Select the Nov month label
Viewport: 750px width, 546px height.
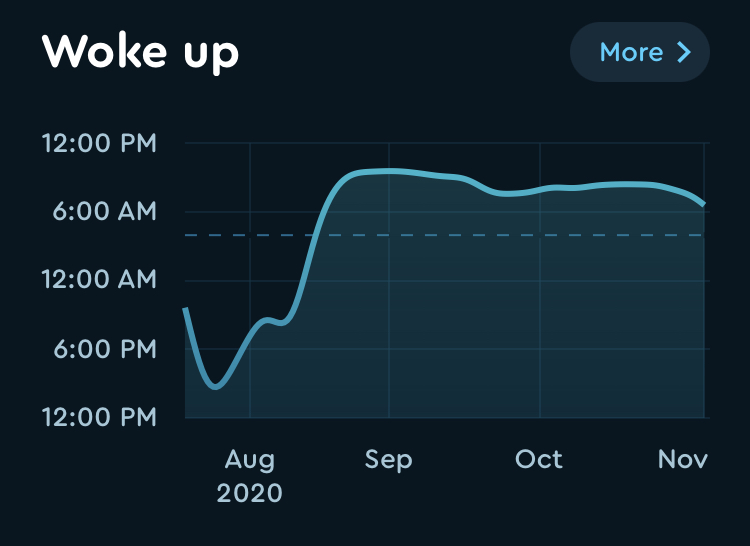pyautogui.click(x=683, y=459)
